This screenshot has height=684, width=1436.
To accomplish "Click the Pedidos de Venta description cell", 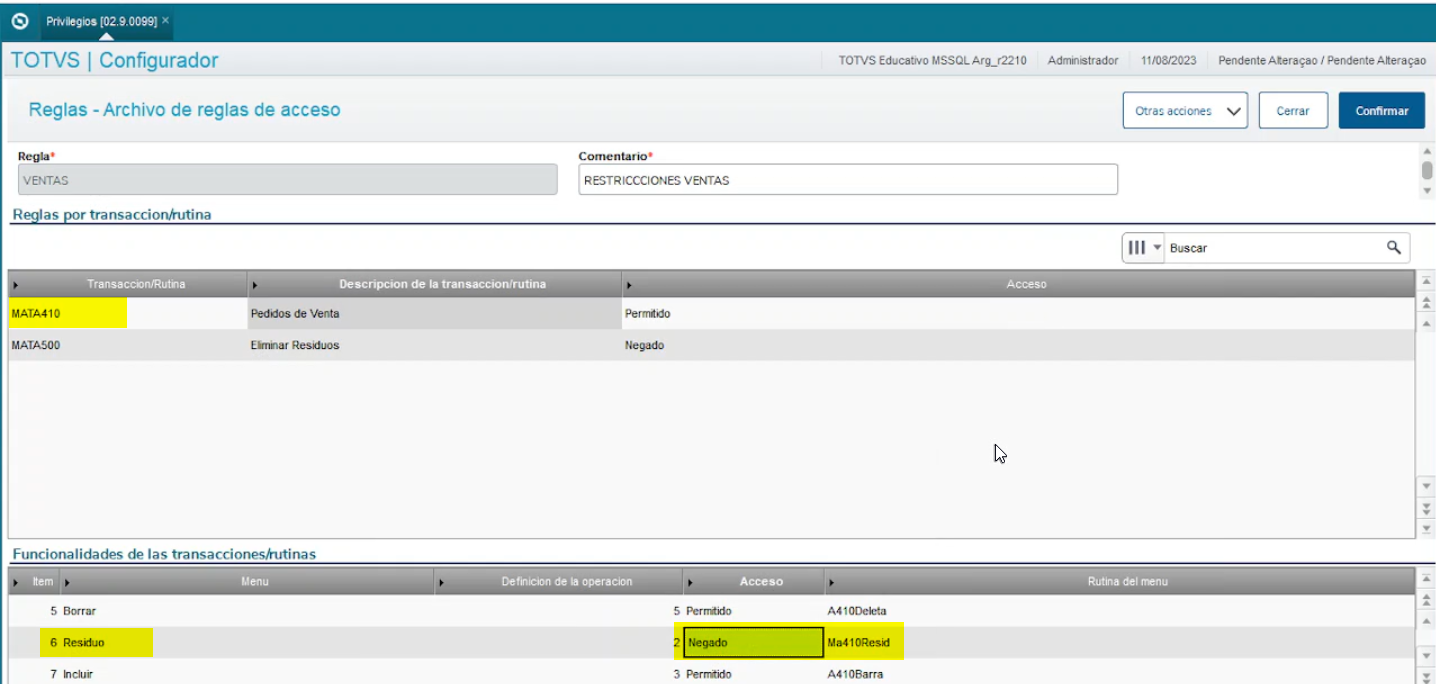I will tap(434, 313).
